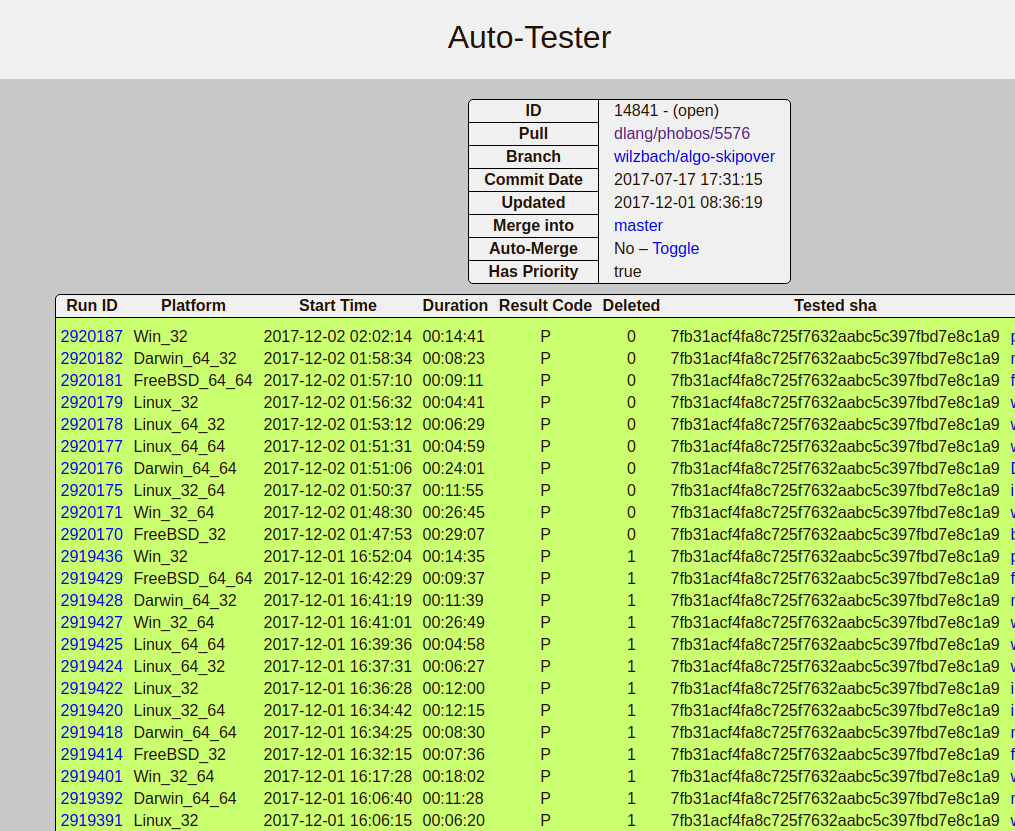1015x831 pixels.
Task: Open run ID 2919418
Action: pos(92,733)
